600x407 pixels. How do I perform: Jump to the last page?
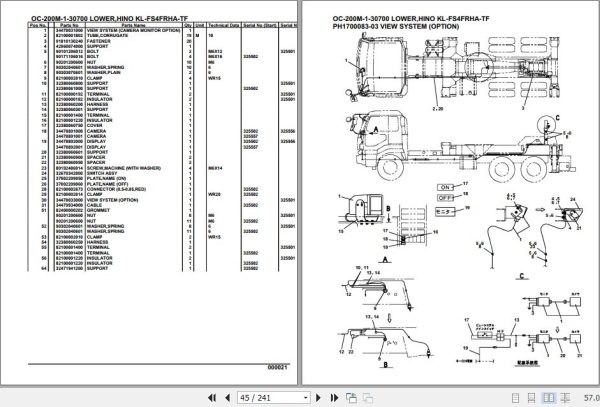click(334, 398)
